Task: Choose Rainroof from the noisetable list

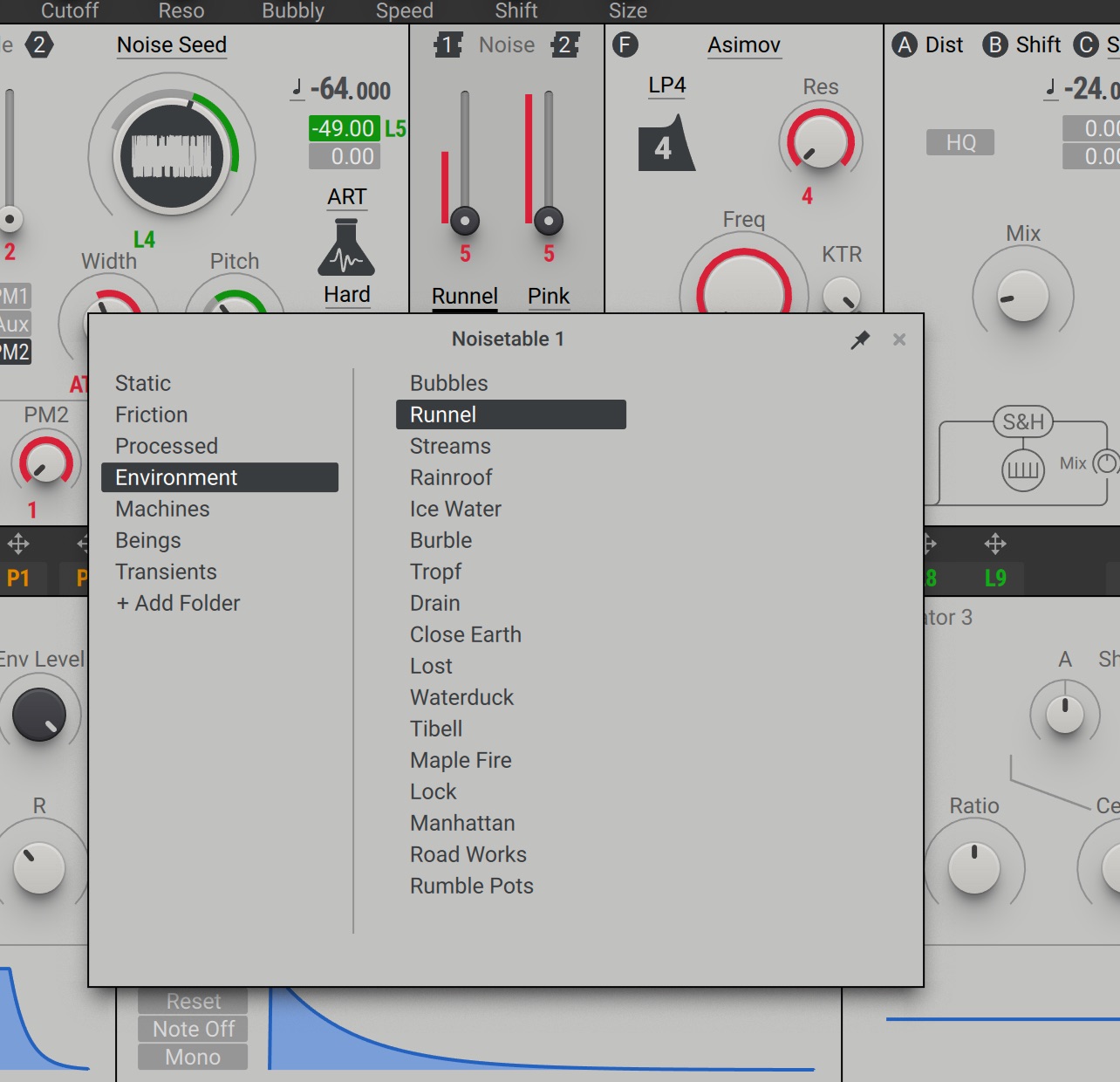Action: tap(451, 477)
